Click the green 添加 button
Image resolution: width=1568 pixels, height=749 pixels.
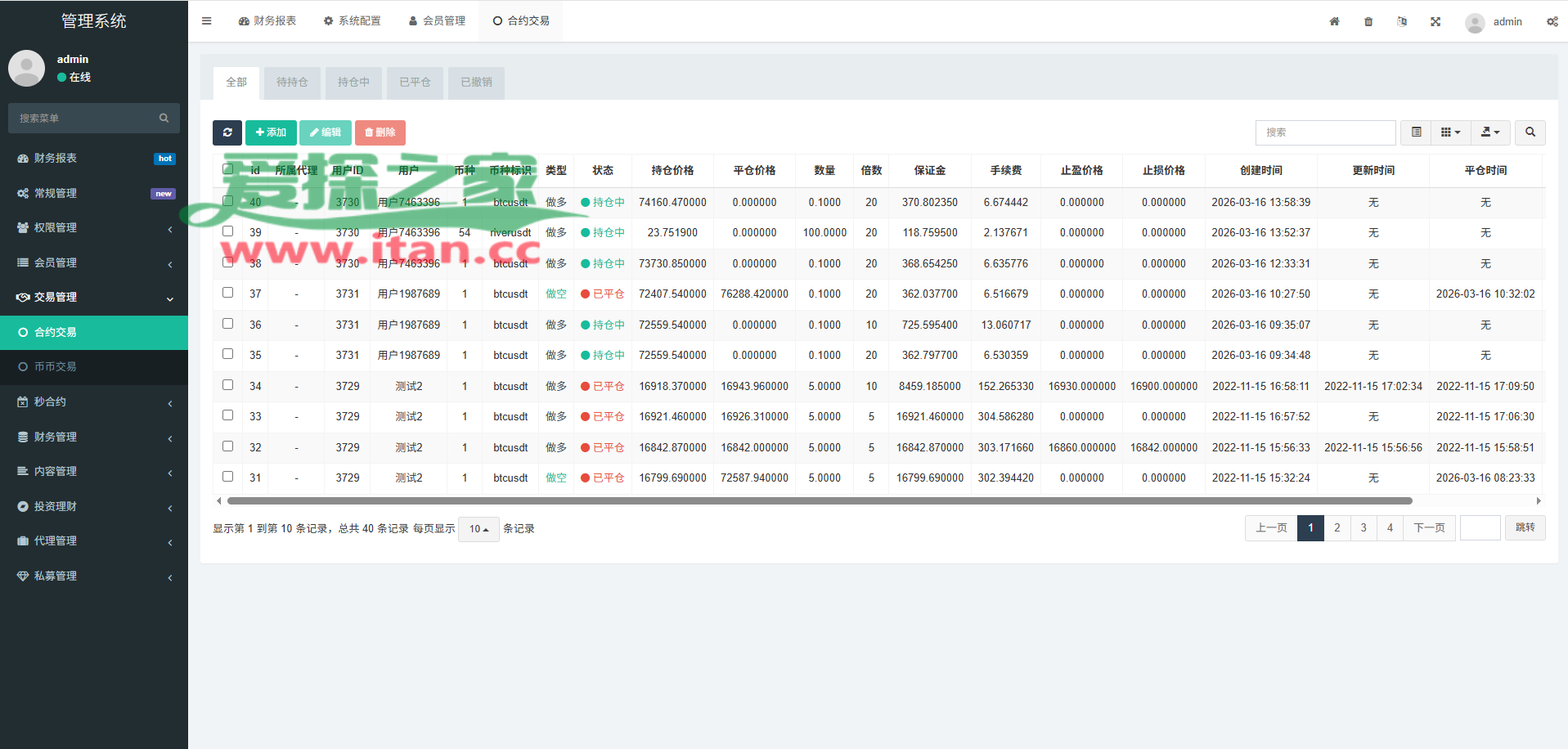(271, 132)
